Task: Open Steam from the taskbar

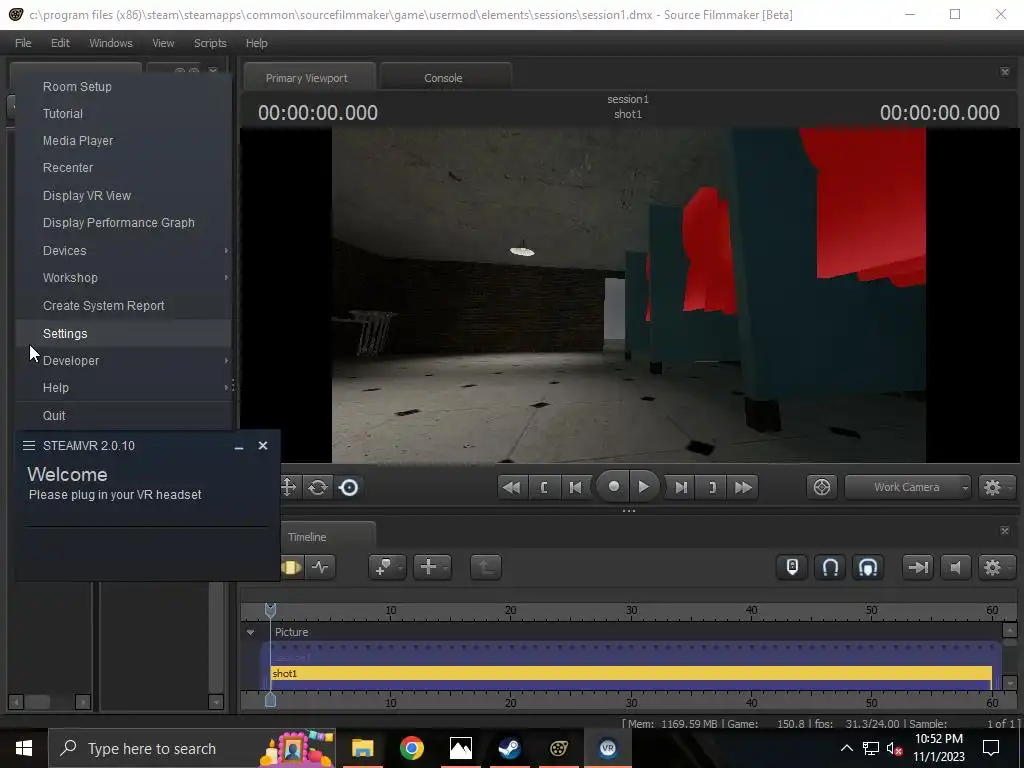Action: [509, 748]
